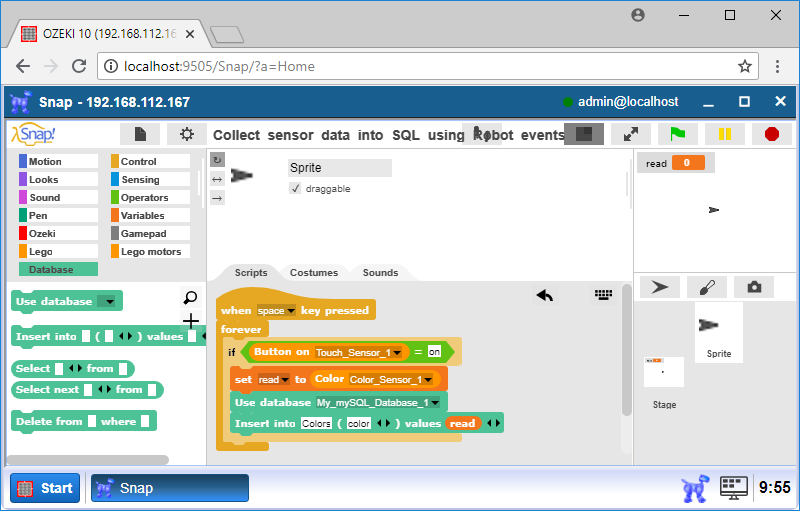Screen dimensions: 800x511
Task: Click the plus to make a block
Action: (190, 321)
